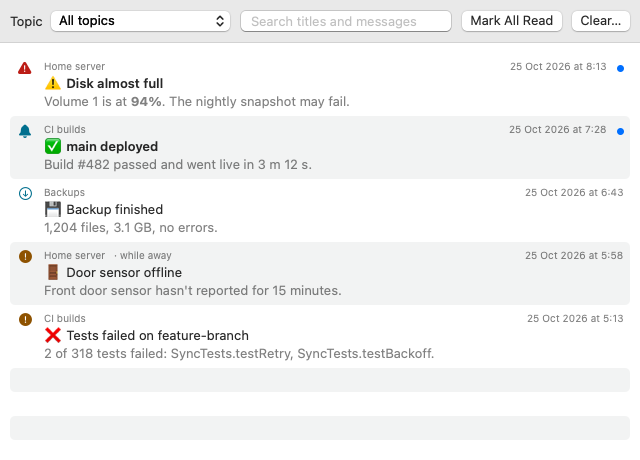640x460 pixels.
Task: Select the Front door sensor hasn't reported message
Action: [x=193, y=291]
